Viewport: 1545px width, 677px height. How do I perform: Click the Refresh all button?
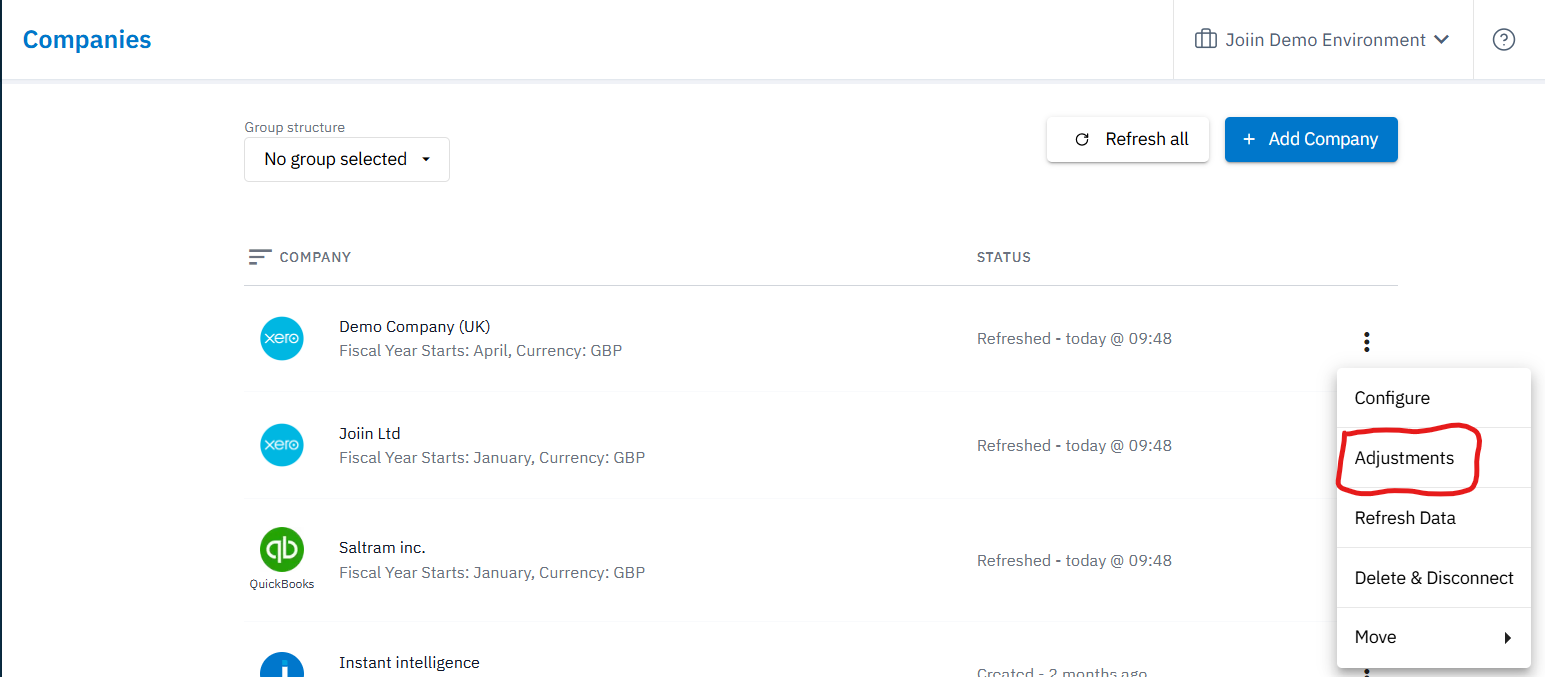click(1128, 139)
